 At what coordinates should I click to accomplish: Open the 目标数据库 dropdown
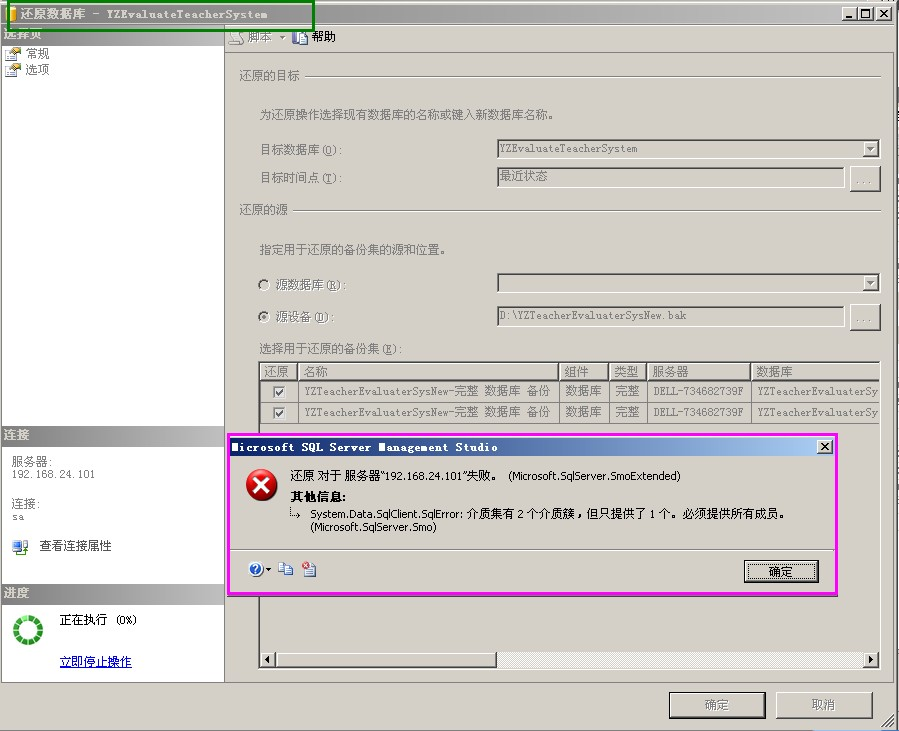tap(870, 149)
